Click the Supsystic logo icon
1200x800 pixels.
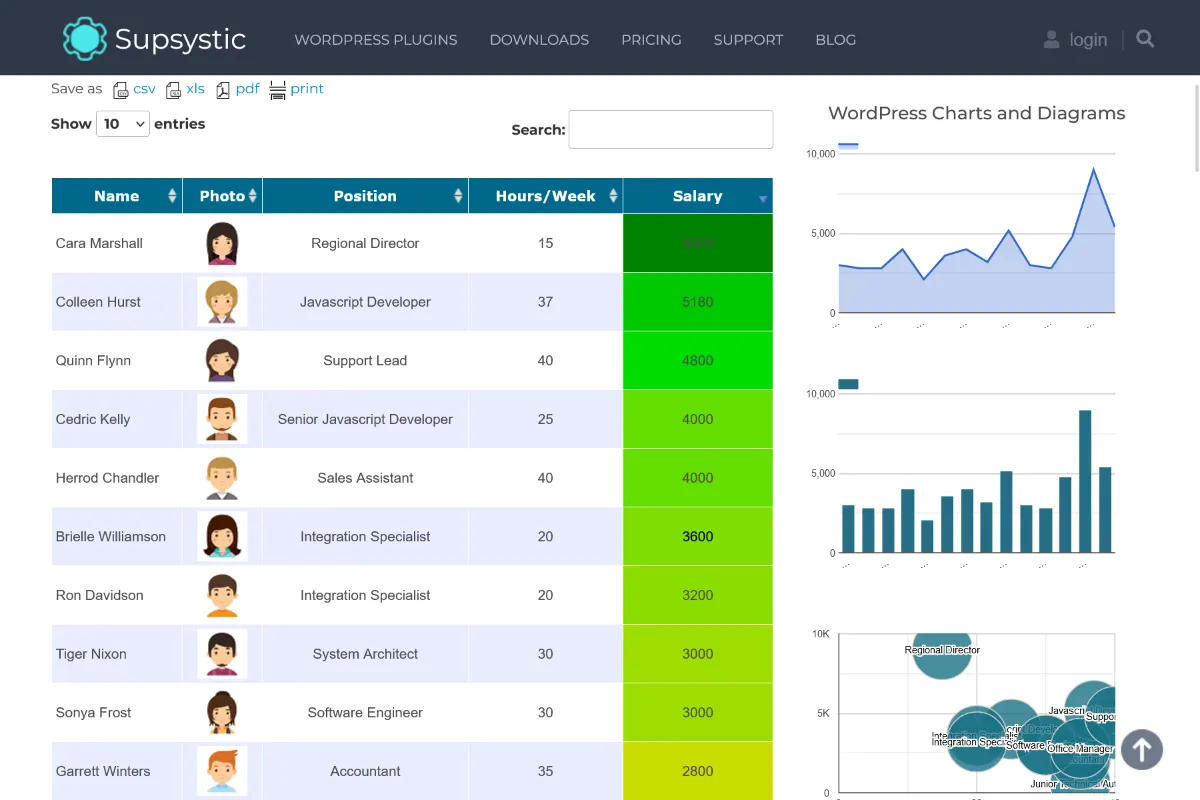click(84, 39)
